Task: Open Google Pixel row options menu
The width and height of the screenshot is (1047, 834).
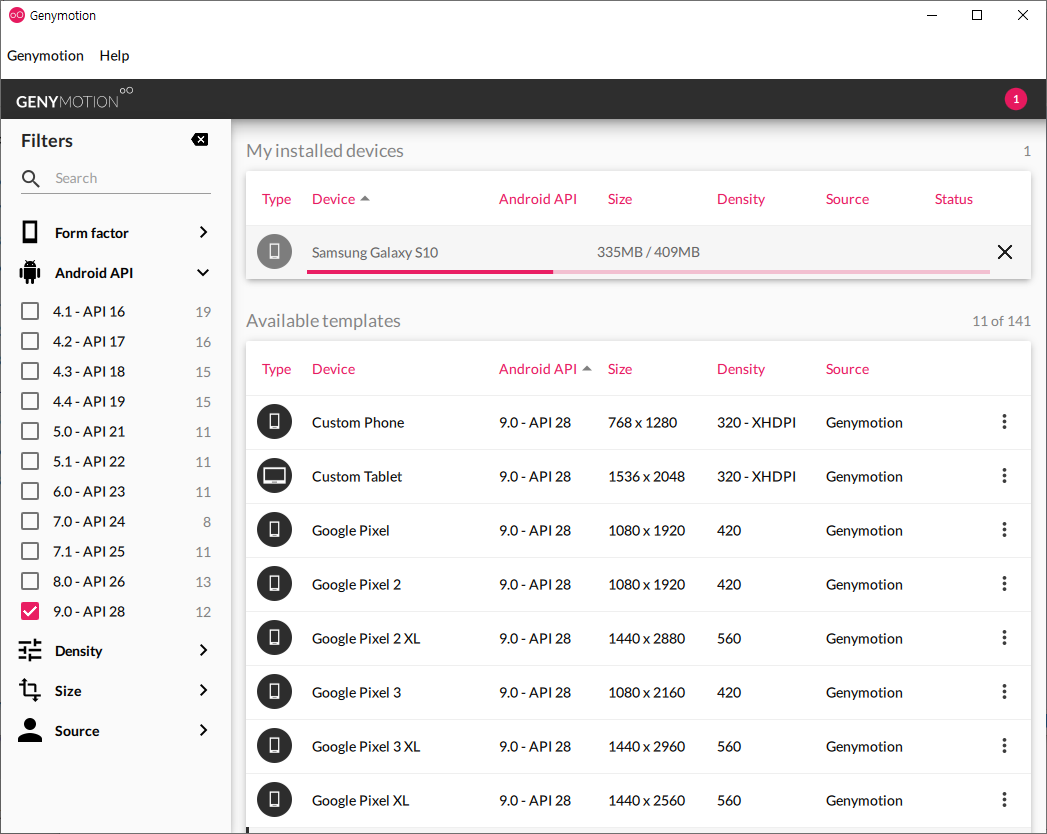Action: coord(1004,530)
